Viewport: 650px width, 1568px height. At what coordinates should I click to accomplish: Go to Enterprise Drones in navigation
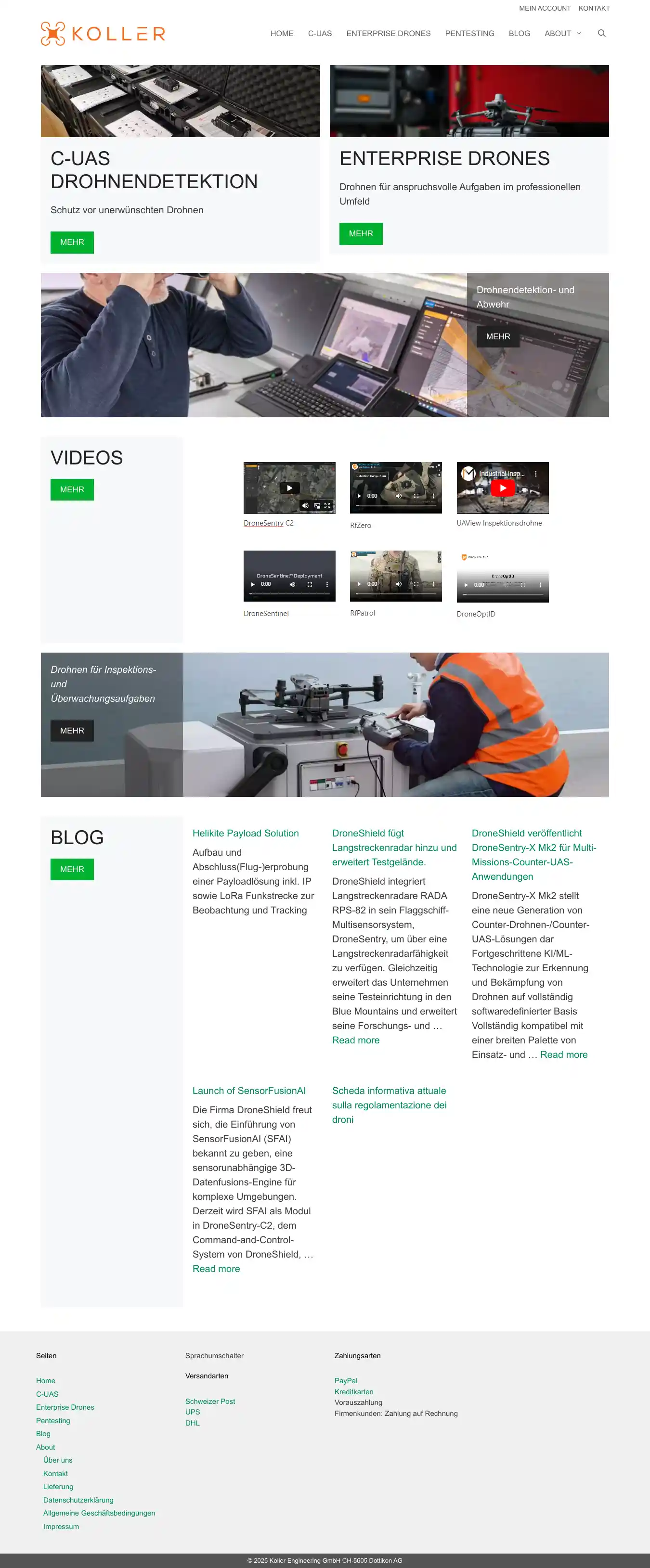[x=388, y=34]
